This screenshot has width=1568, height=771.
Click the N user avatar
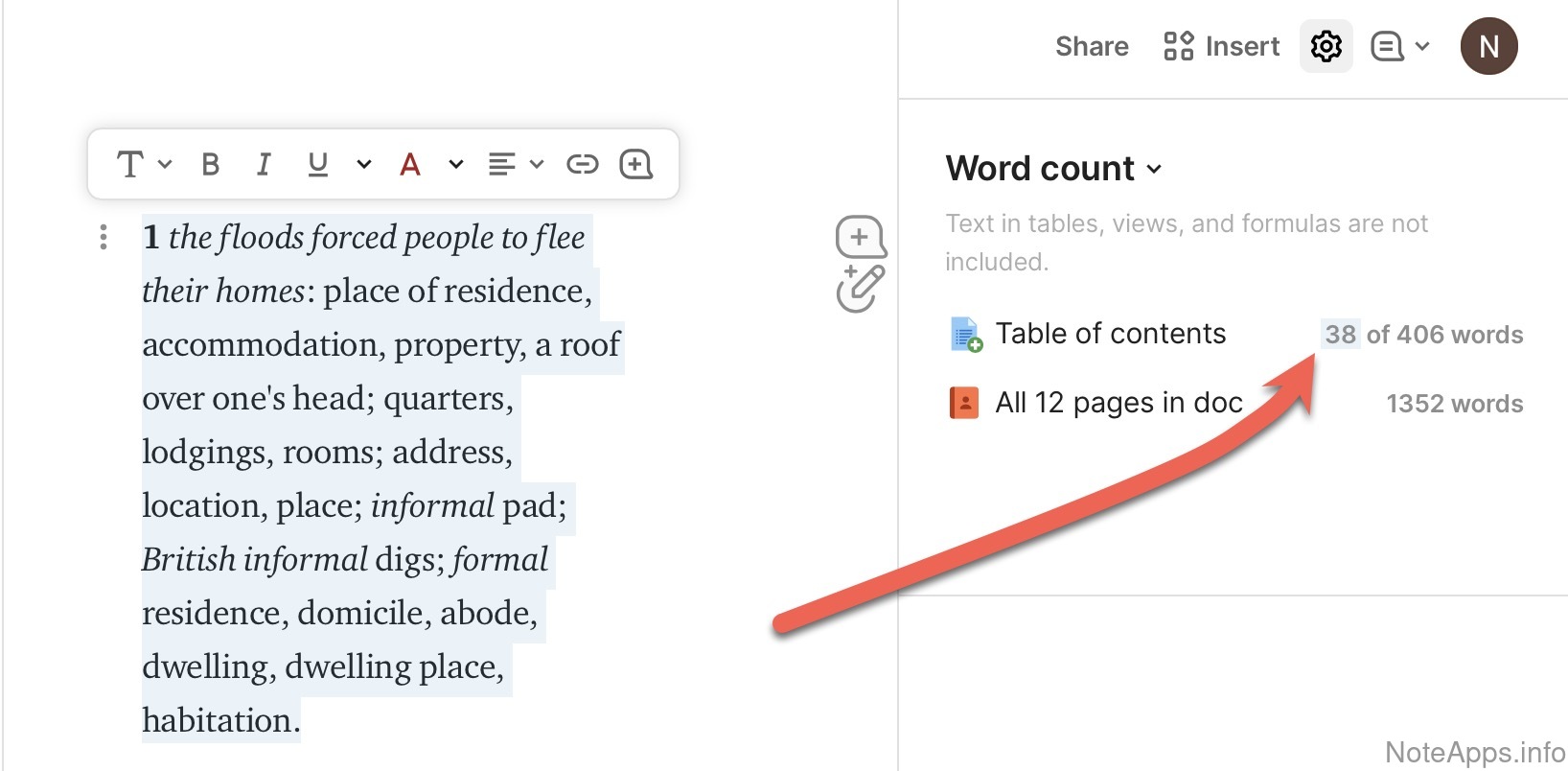click(x=1488, y=46)
